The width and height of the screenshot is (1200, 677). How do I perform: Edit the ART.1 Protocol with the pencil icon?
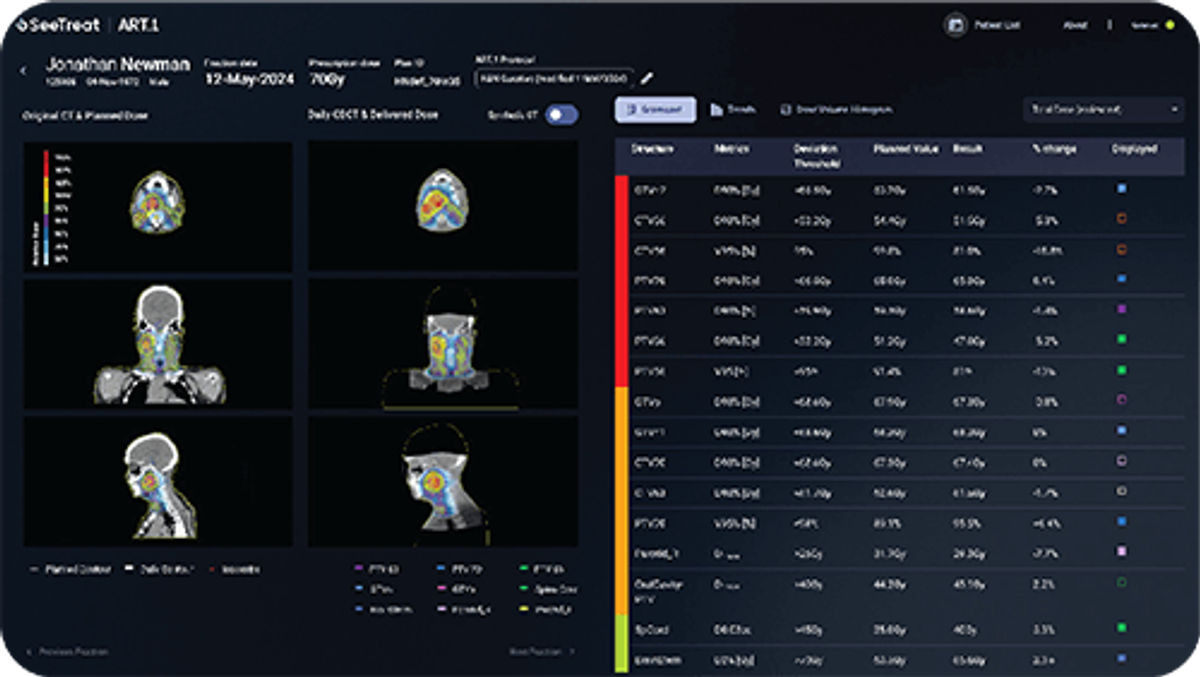pyautogui.click(x=645, y=76)
